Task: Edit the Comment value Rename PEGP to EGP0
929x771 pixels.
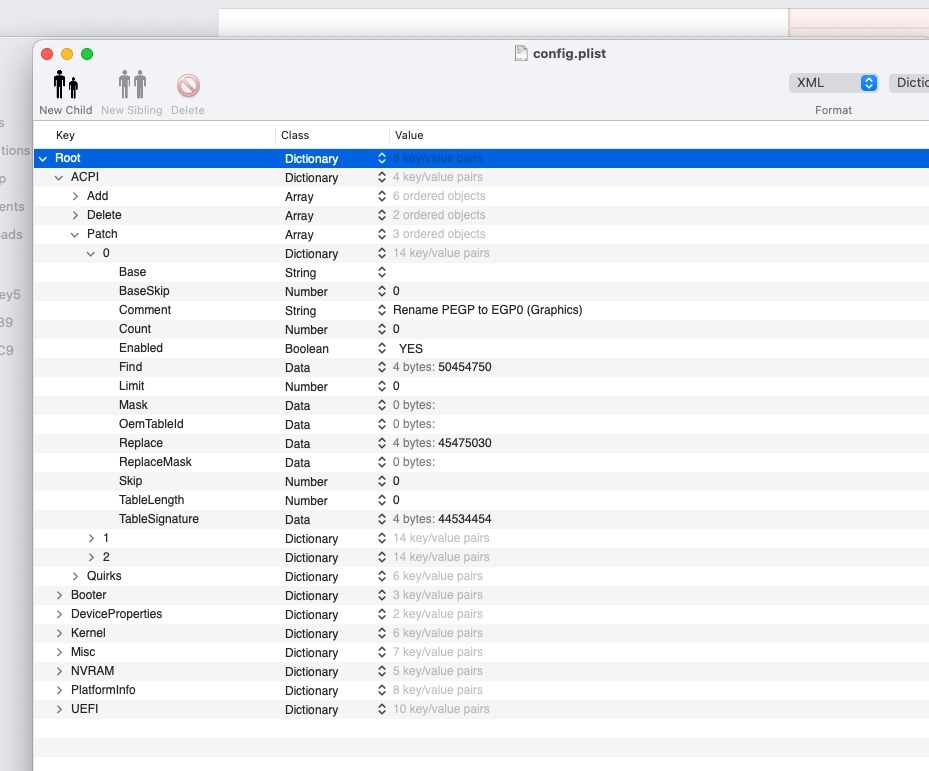Action: click(487, 310)
